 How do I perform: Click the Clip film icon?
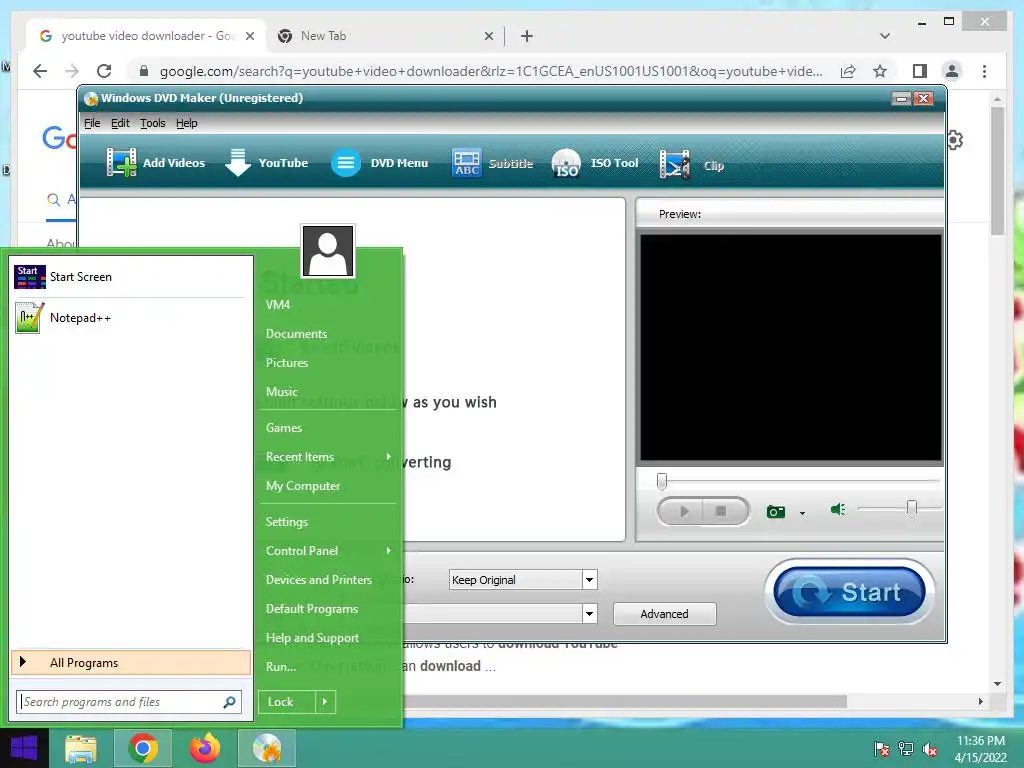coord(675,164)
